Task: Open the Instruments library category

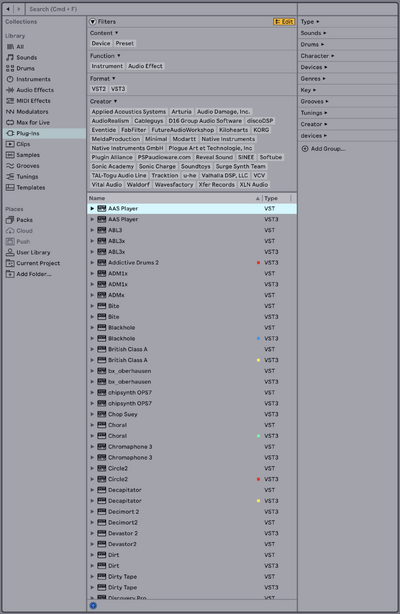Action: pos(33,79)
